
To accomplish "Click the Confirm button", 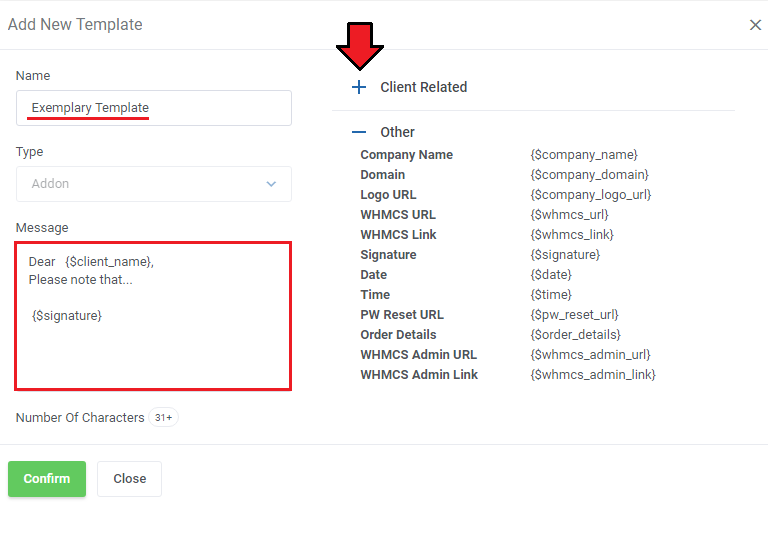I will (47, 479).
